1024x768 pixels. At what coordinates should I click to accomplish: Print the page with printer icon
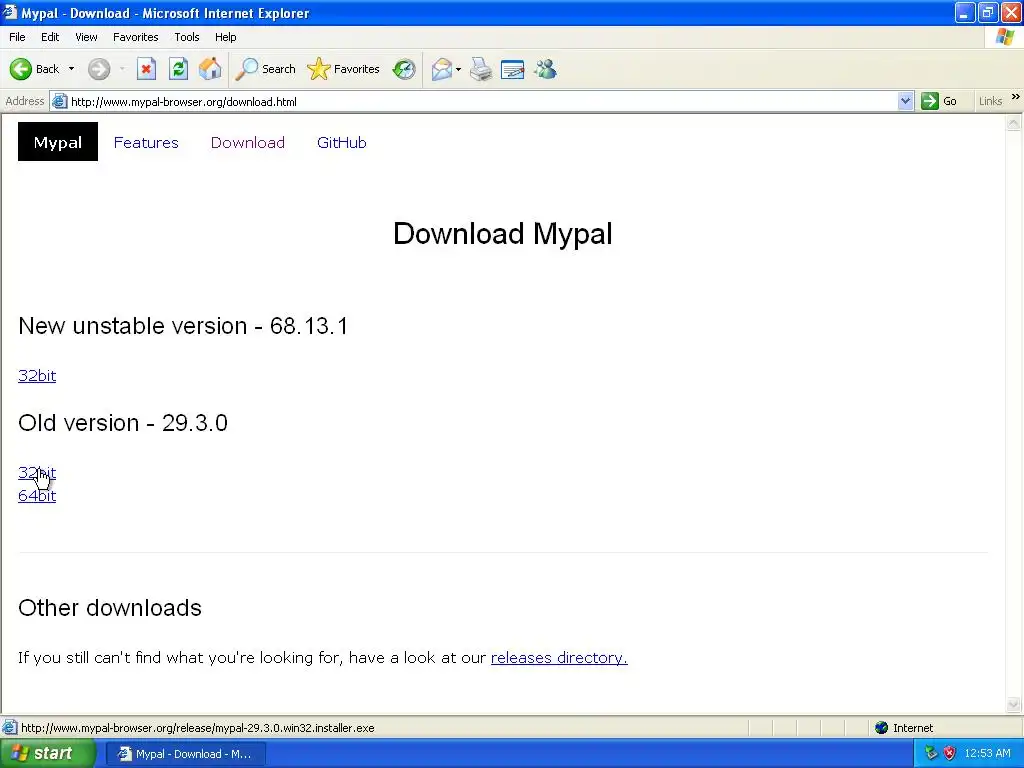tap(481, 69)
